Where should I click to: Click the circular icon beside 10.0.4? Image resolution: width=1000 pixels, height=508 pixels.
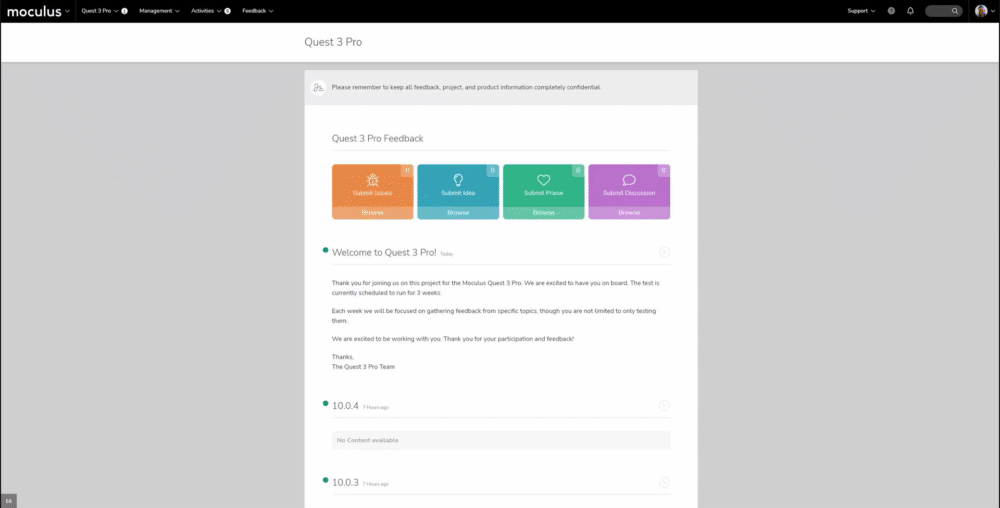(665, 405)
